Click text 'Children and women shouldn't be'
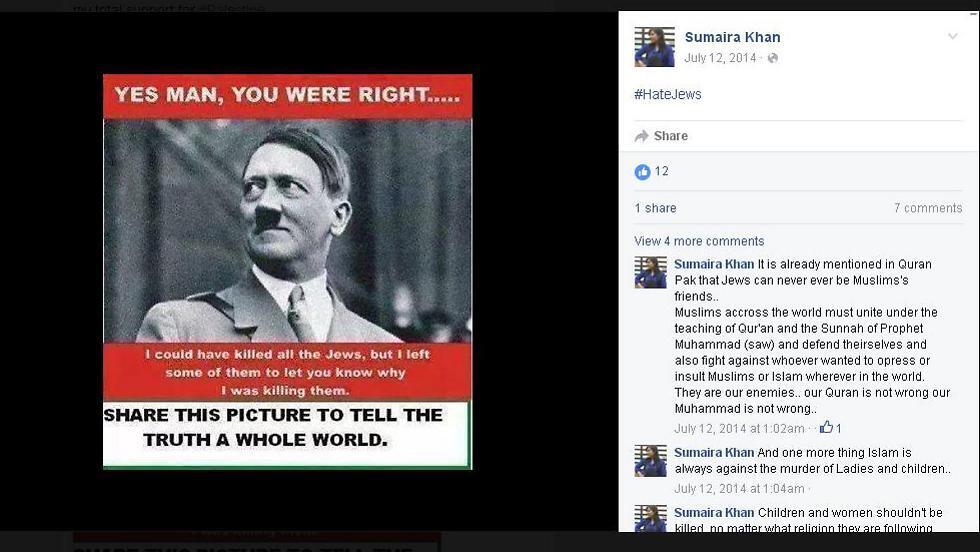980x552 pixels. point(850,513)
